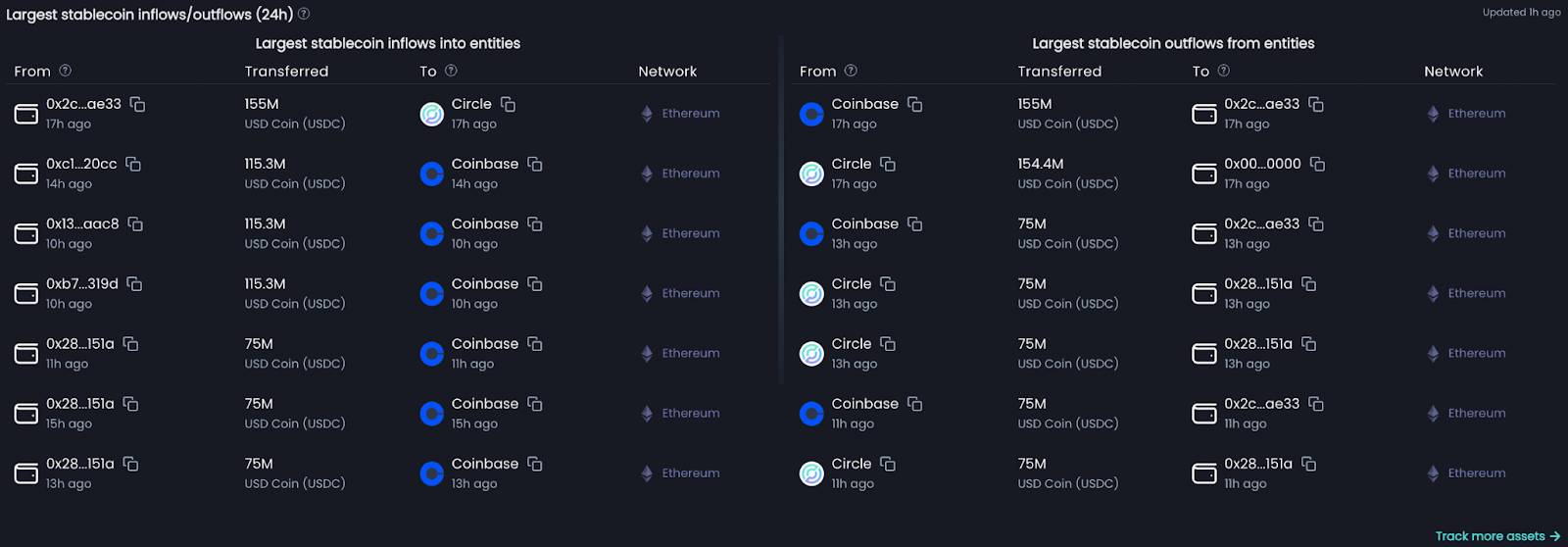This screenshot has height=547, width=1568.
Task: Open the Coinbase entity receiving from 0xc1...20cc
Action: [484, 164]
